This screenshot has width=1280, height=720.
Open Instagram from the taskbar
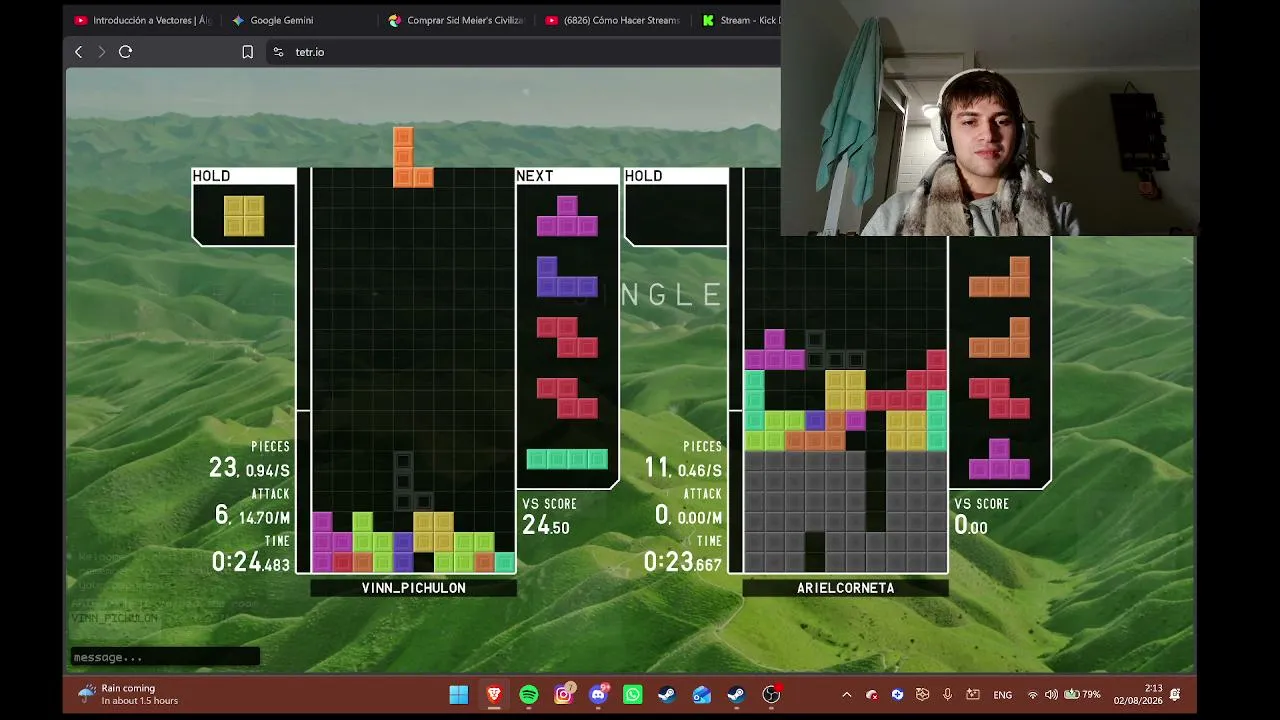coord(564,695)
